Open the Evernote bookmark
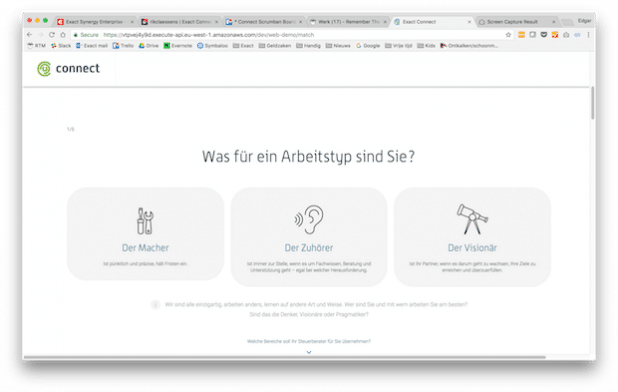 [x=178, y=46]
